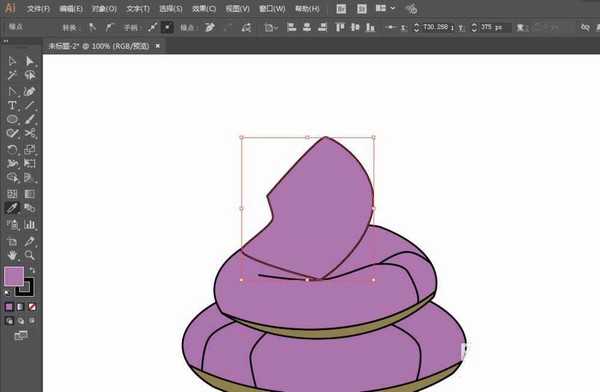
Task: Expand the workspace switcher dropdown arrow
Action: [x=393, y=8]
